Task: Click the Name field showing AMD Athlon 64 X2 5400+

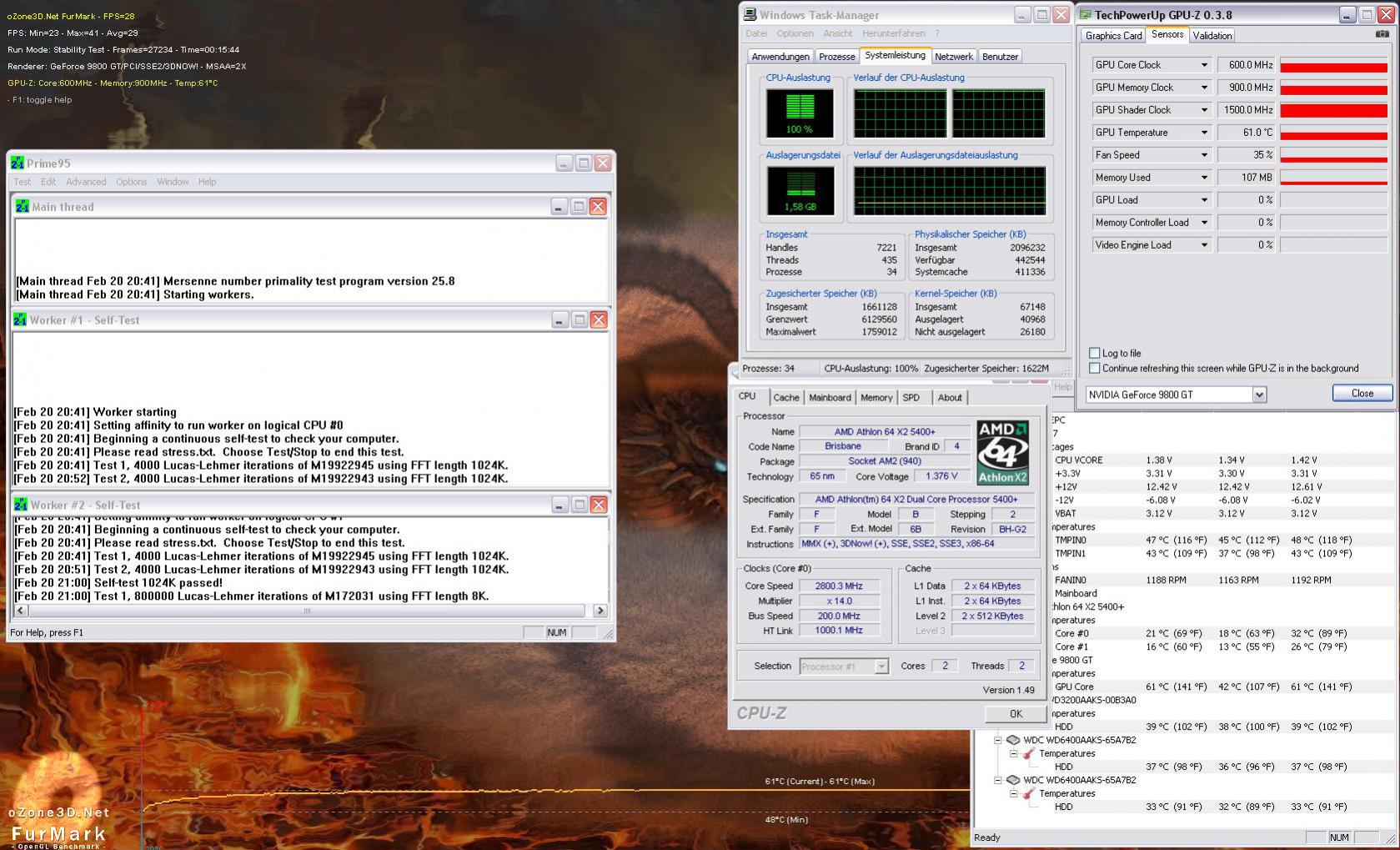Action: [x=885, y=431]
